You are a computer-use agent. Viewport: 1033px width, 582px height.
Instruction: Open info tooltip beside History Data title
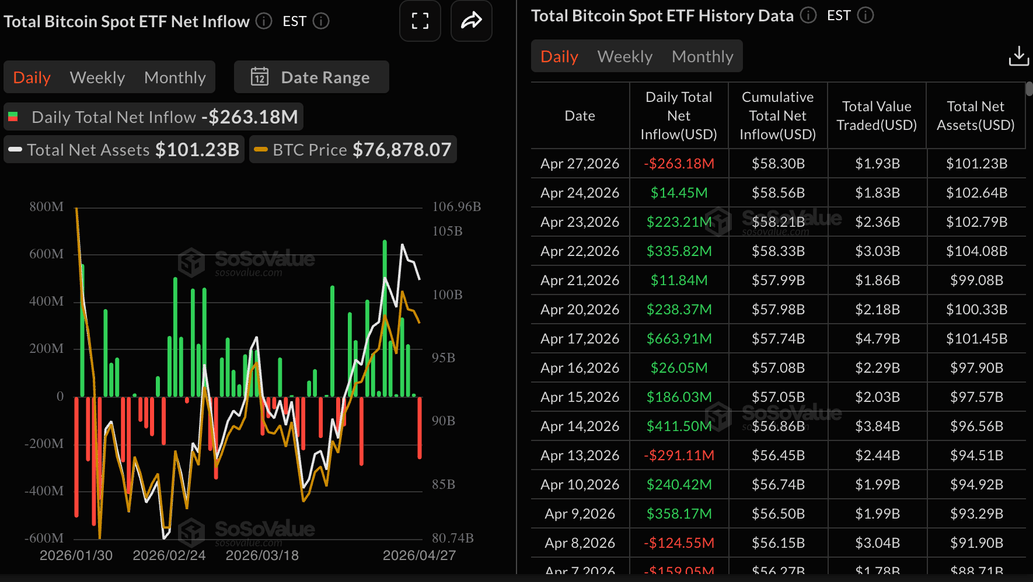807,15
